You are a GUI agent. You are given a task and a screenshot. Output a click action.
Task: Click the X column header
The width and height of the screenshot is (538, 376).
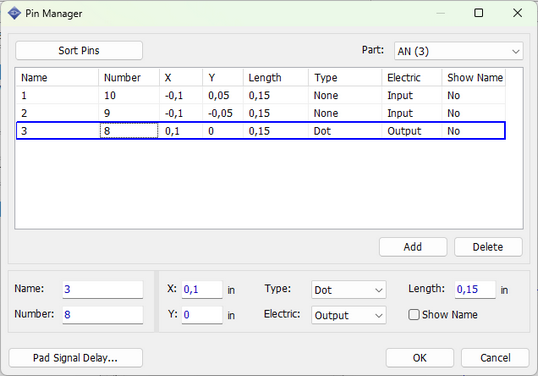tap(181, 78)
